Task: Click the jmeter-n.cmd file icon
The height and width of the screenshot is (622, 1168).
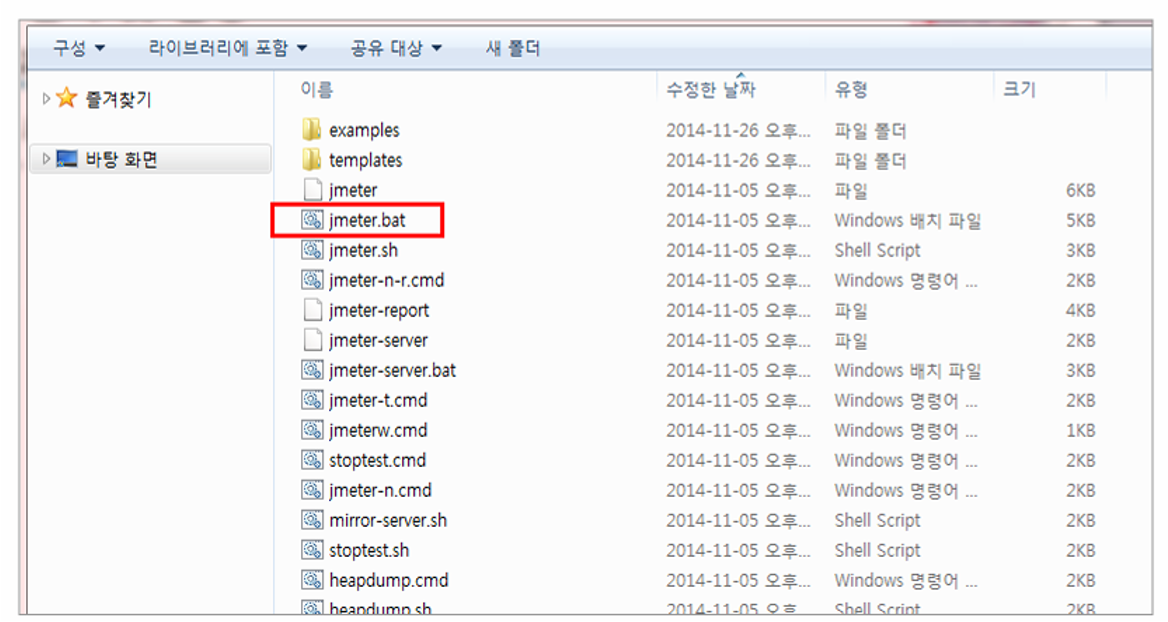Action: pyautogui.click(x=312, y=489)
